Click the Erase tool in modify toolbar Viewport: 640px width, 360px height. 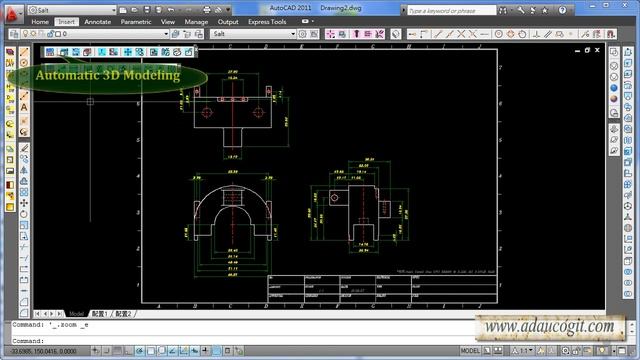coord(24,148)
